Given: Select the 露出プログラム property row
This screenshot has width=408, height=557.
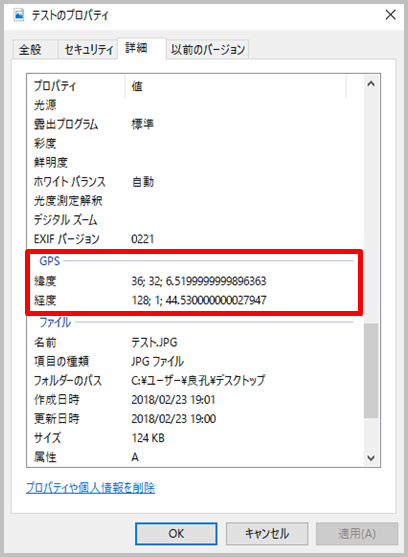Looking at the screenshot, I should [x=195, y=124].
